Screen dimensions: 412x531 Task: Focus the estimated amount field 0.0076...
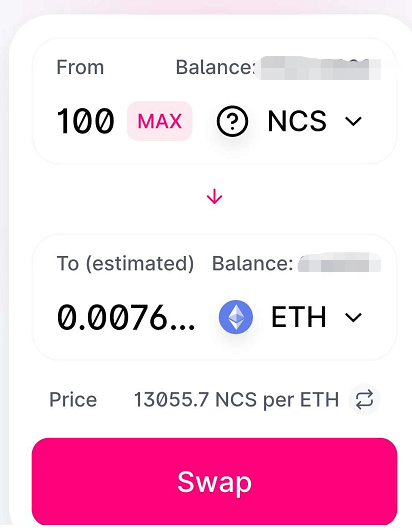point(126,317)
